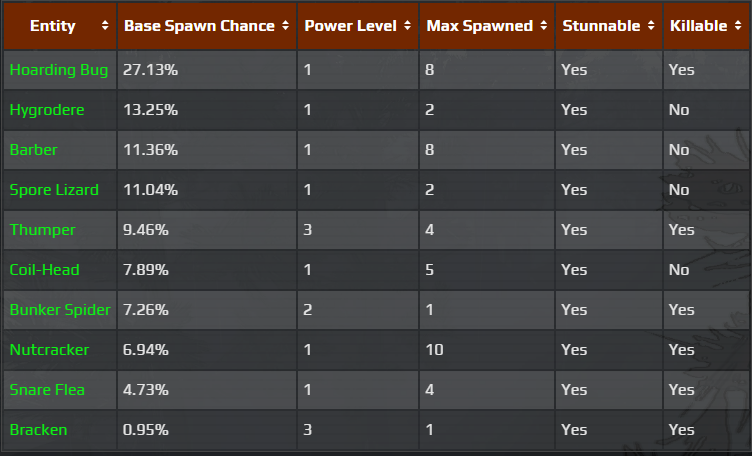Click the Nutcracker max spawned value 10

(434, 350)
